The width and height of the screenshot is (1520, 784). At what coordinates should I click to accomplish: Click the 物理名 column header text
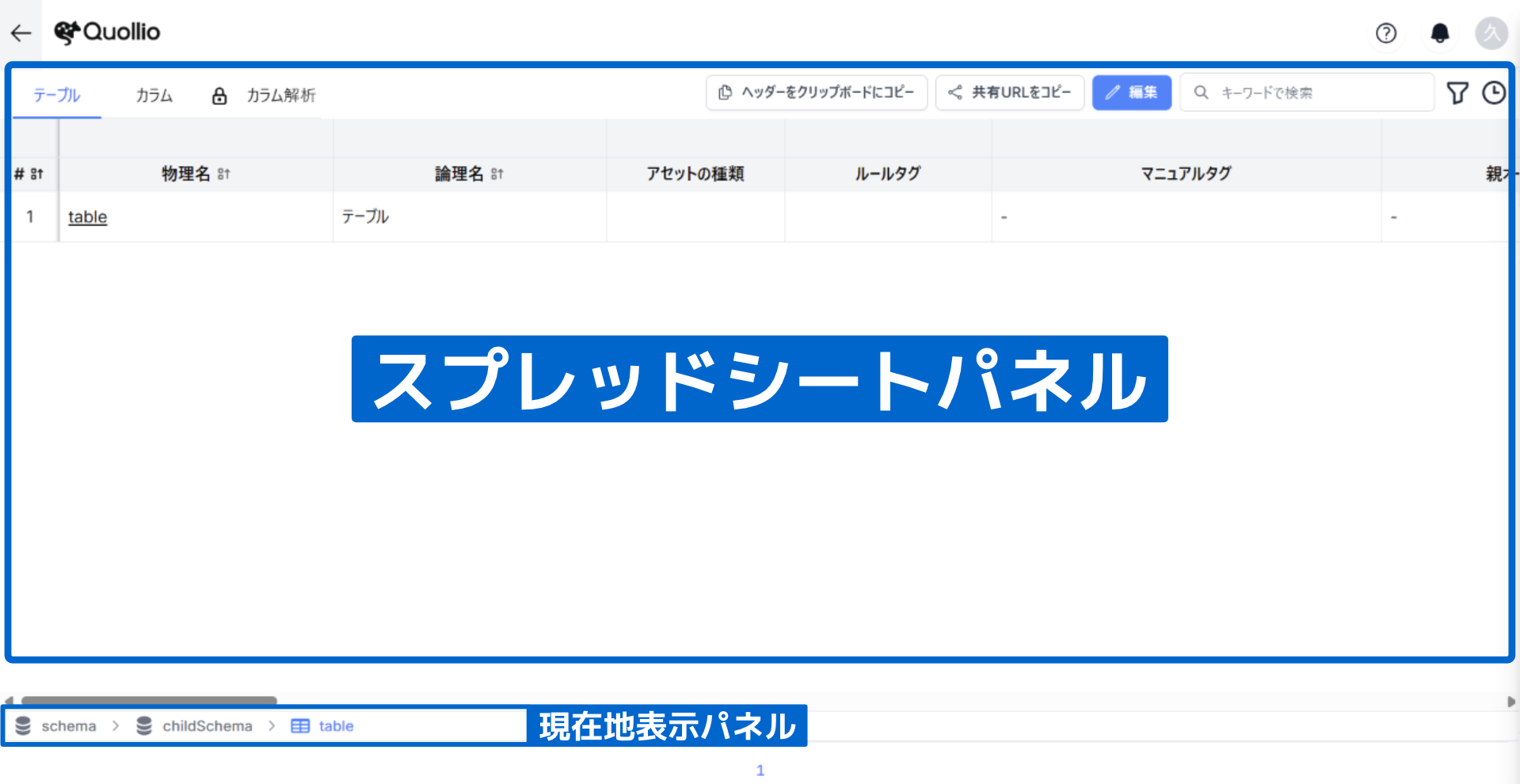click(x=186, y=174)
